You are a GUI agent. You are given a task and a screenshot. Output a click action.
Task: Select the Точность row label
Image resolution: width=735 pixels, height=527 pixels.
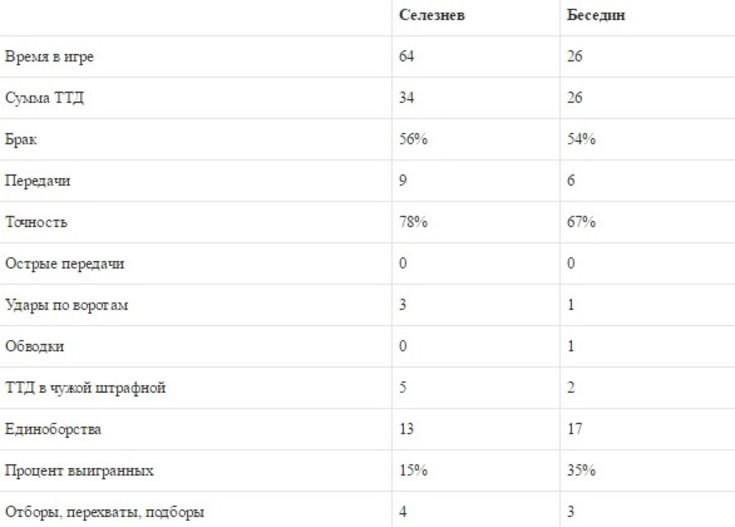click(36, 222)
